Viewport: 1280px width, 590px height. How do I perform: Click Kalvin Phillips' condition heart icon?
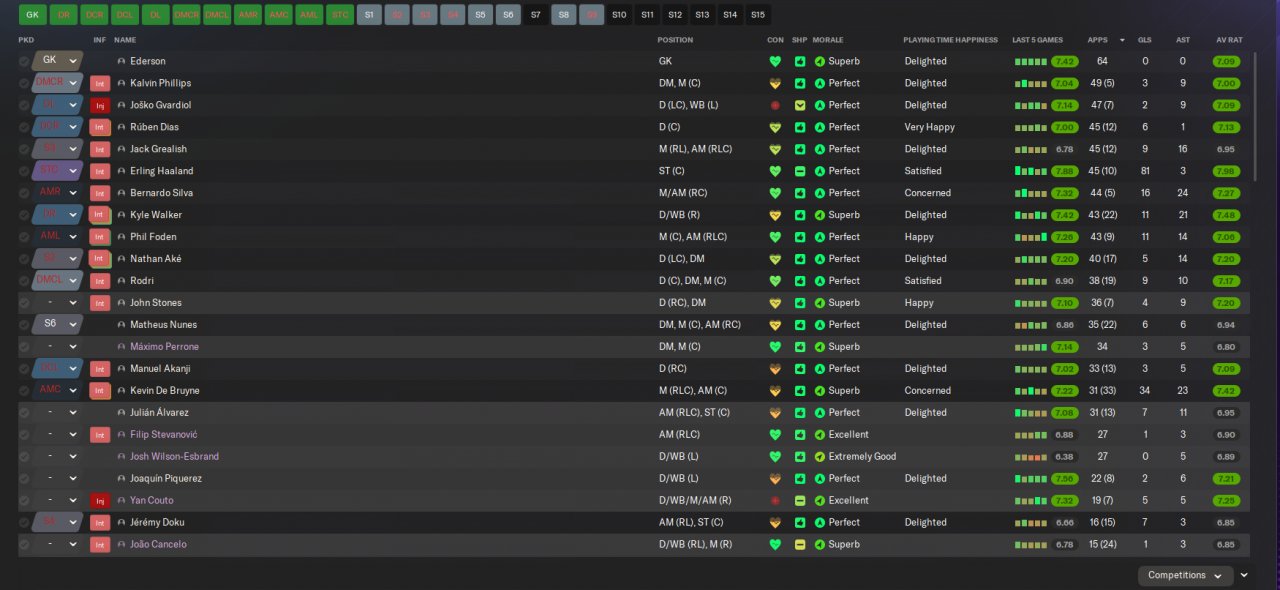click(x=775, y=83)
